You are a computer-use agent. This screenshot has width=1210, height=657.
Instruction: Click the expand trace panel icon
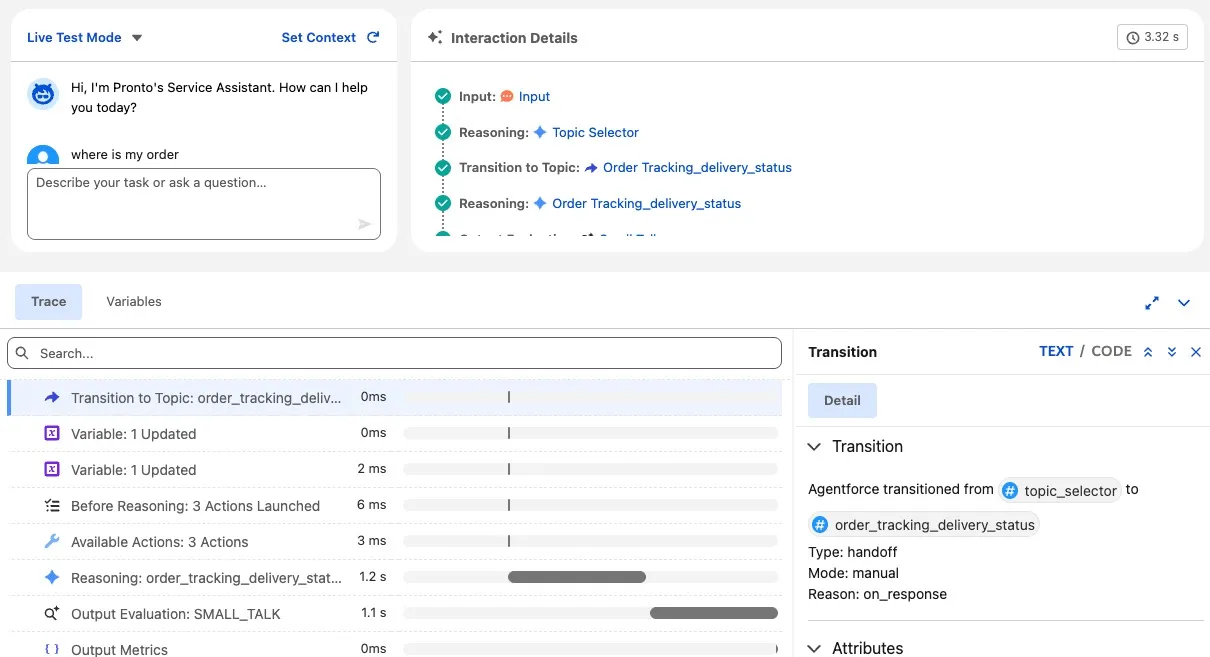(x=1152, y=302)
